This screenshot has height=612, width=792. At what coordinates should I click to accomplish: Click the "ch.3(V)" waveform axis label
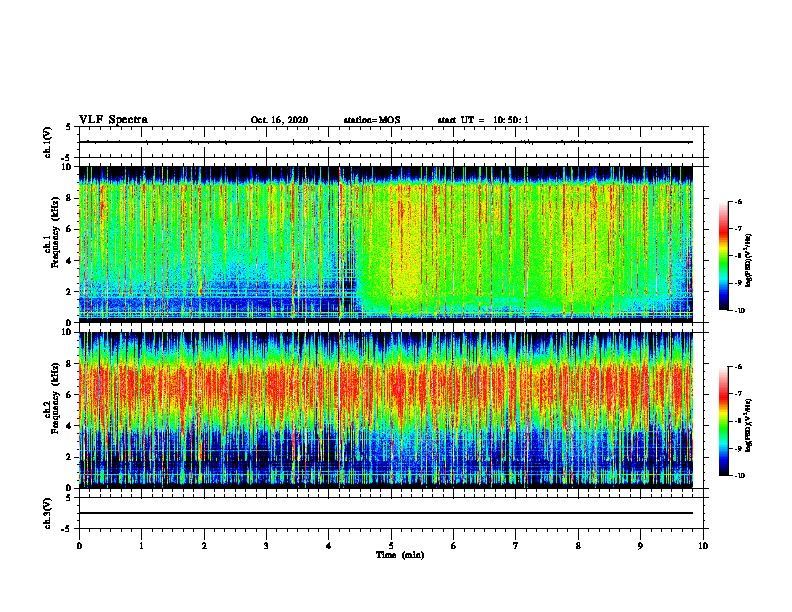(48, 513)
